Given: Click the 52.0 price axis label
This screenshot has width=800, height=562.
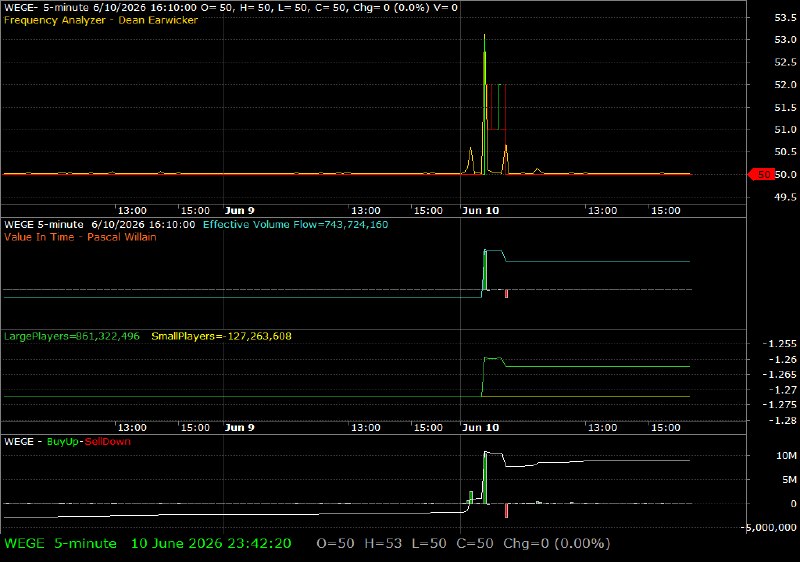Looking at the screenshot, I should click(x=785, y=84).
